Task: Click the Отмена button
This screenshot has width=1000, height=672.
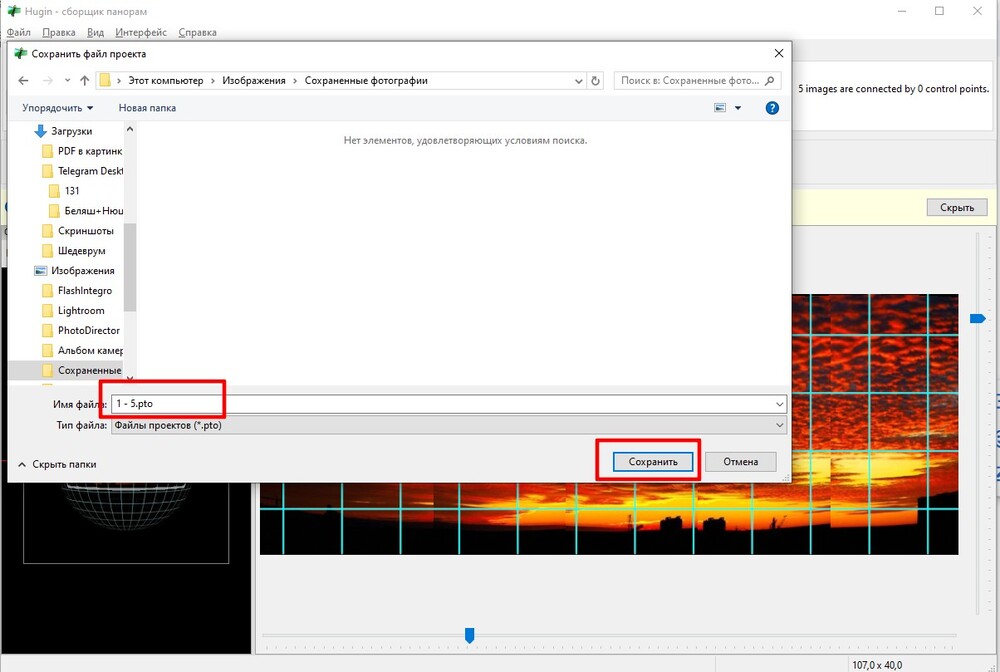Action: pyautogui.click(x=740, y=462)
